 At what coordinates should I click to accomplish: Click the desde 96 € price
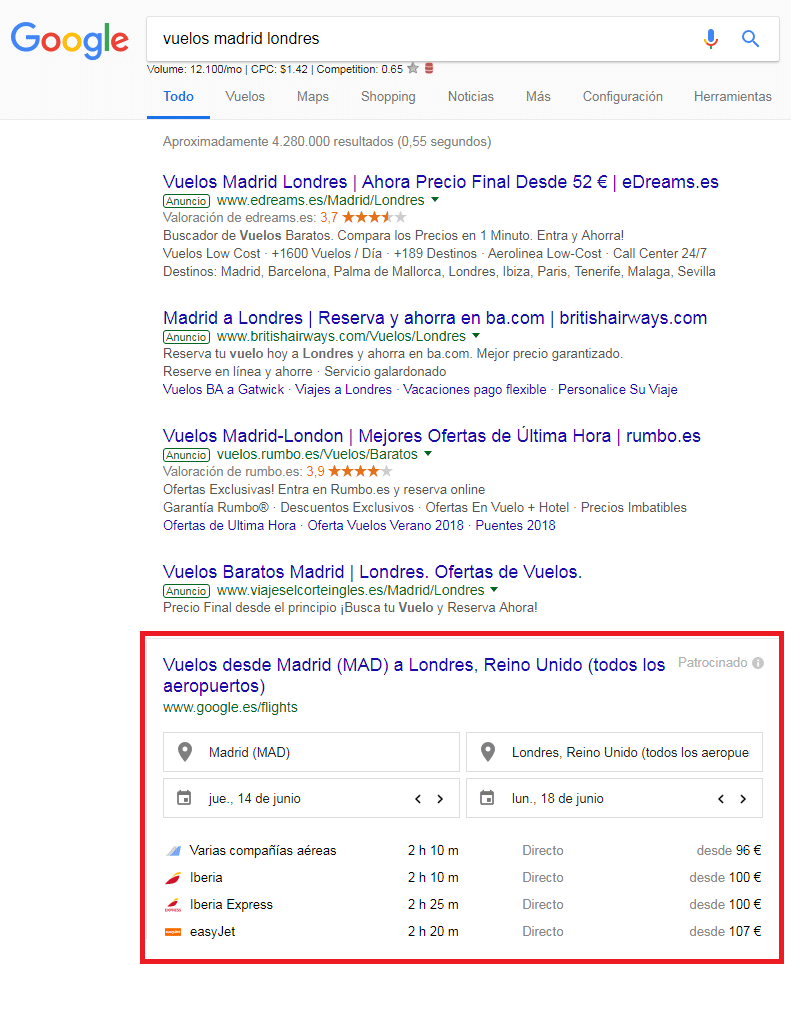(x=729, y=851)
